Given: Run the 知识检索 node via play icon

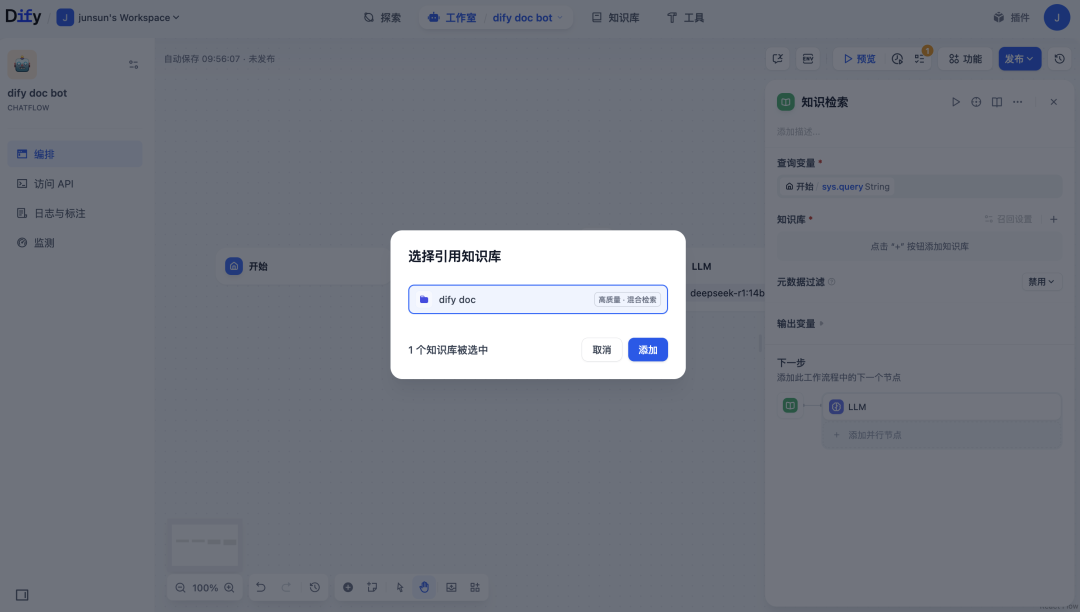Looking at the screenshot, I should pos(956,101).
